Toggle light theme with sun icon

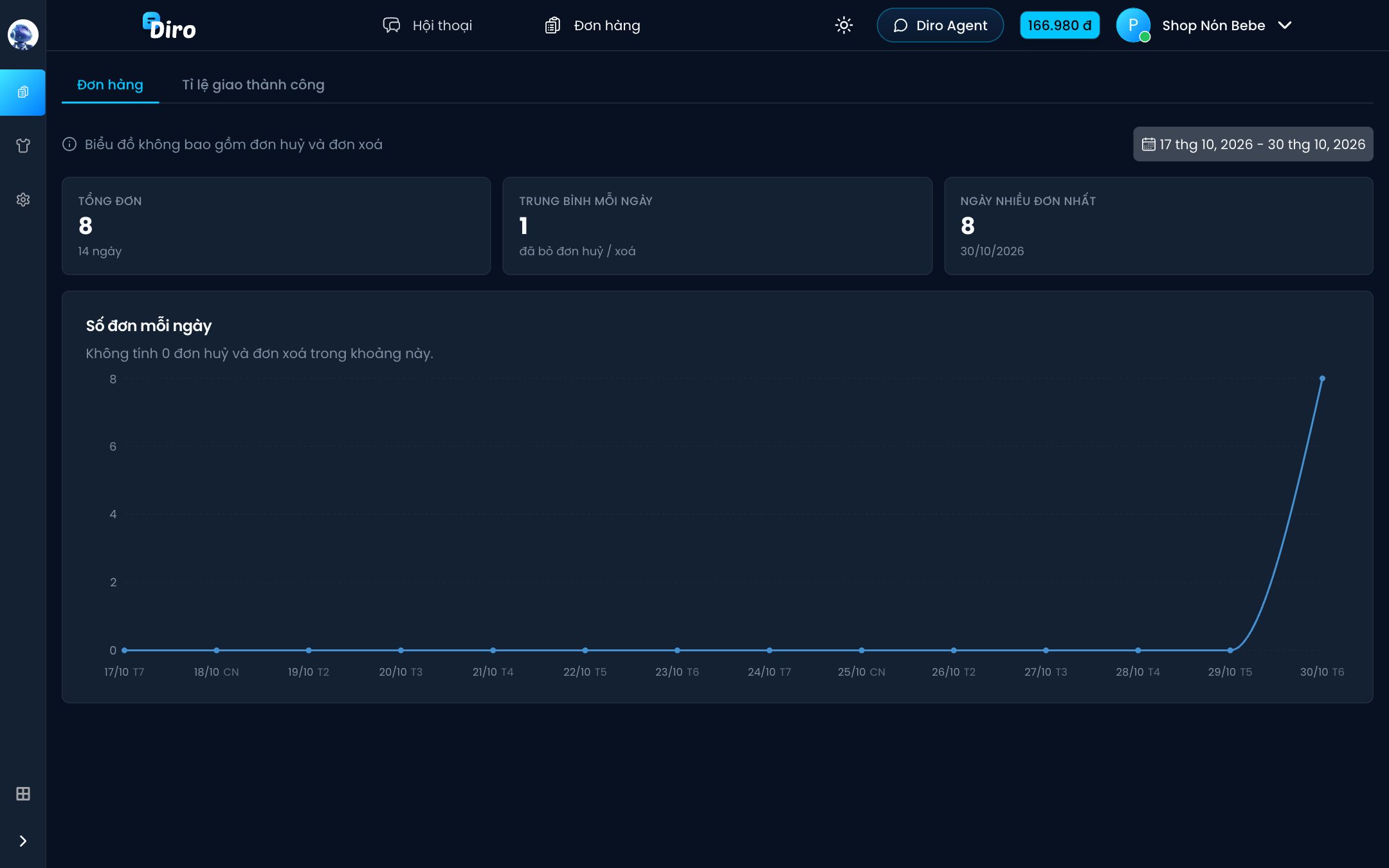click(x=844, y=25)
